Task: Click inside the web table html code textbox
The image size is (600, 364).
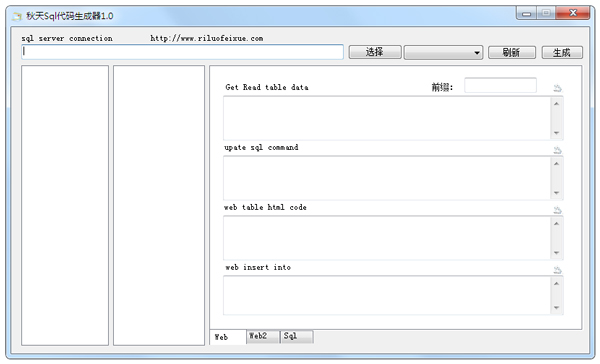Action: click(387, 238)
